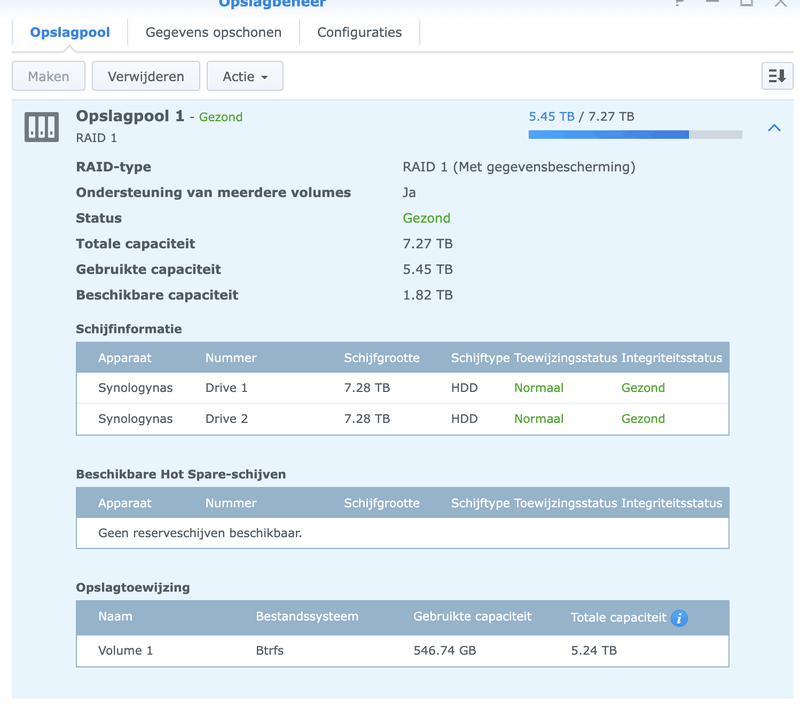Click Gezond integrity status for Drive 1
This screenshot has height=707, width=800.
click(642, 388)
